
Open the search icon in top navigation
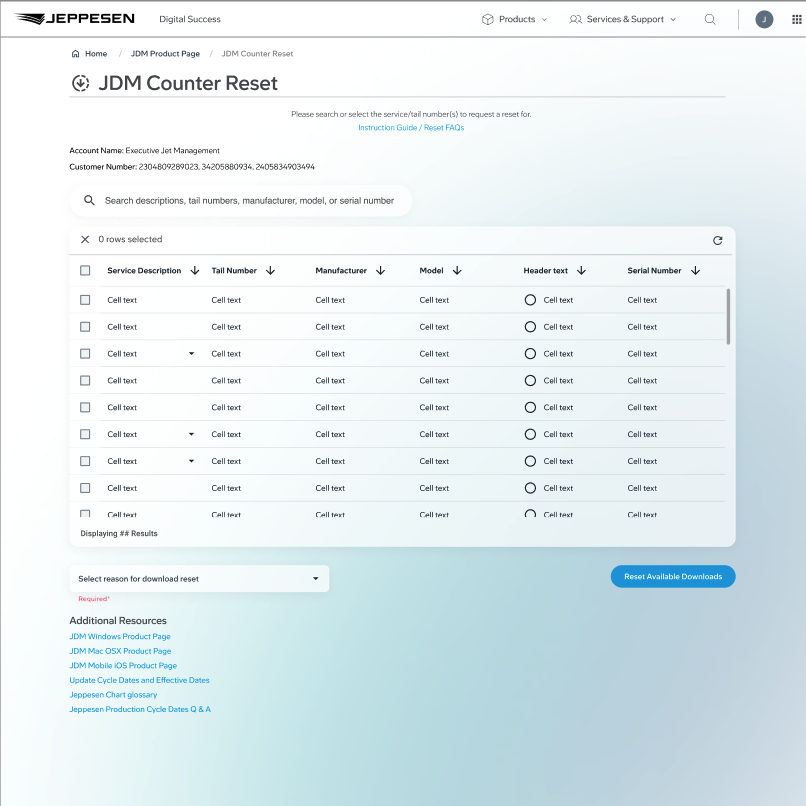pyautogui.click(x=710, y=19)
